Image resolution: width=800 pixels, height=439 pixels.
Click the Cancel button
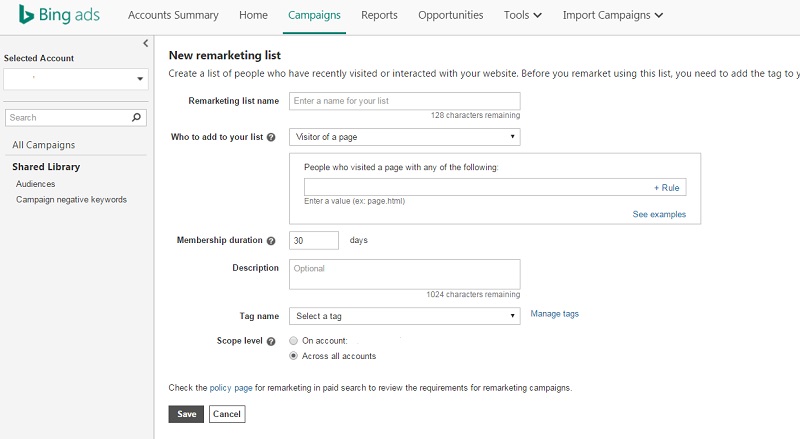(227, 414)
